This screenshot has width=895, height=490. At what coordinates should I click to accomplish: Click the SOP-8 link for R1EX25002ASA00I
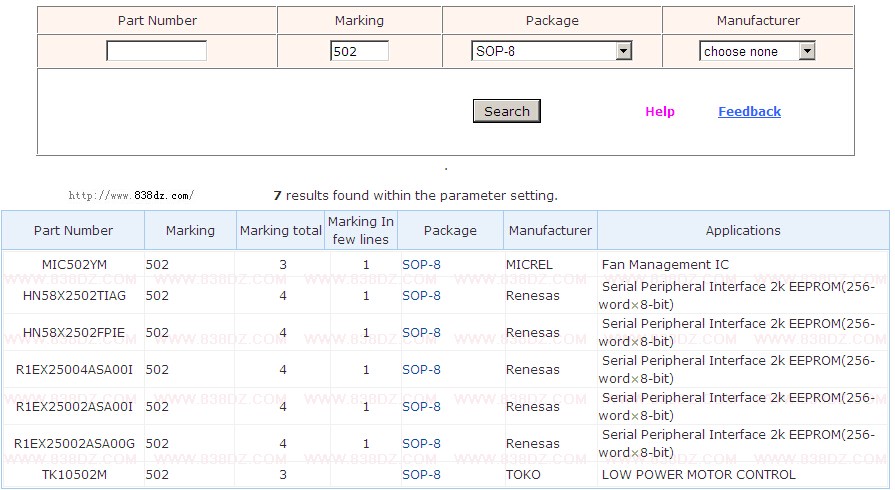point(421,407)
